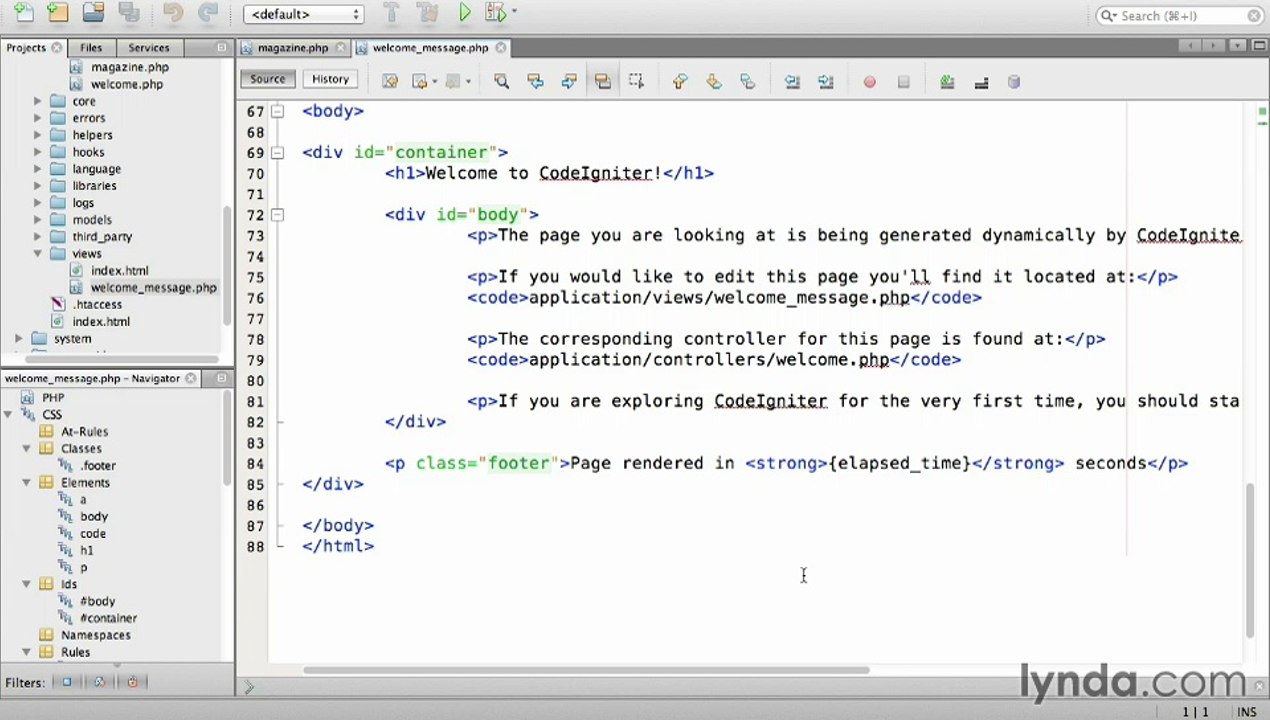The width and height of the screenshot is (1270, 720).
Task: Click Find Previous Occurrence icon
Action: click(535, 82)
